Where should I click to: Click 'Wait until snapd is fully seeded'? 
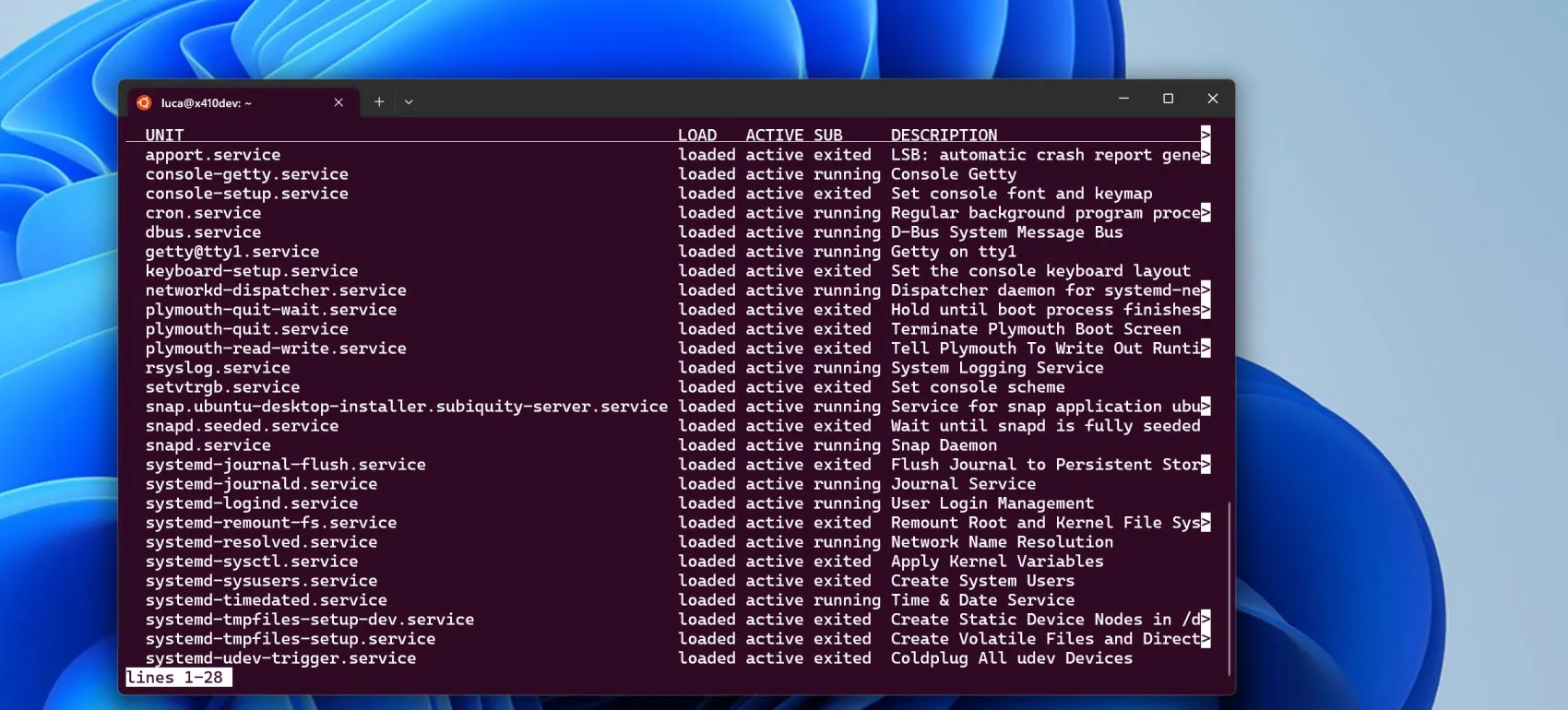coord(1046,426)
